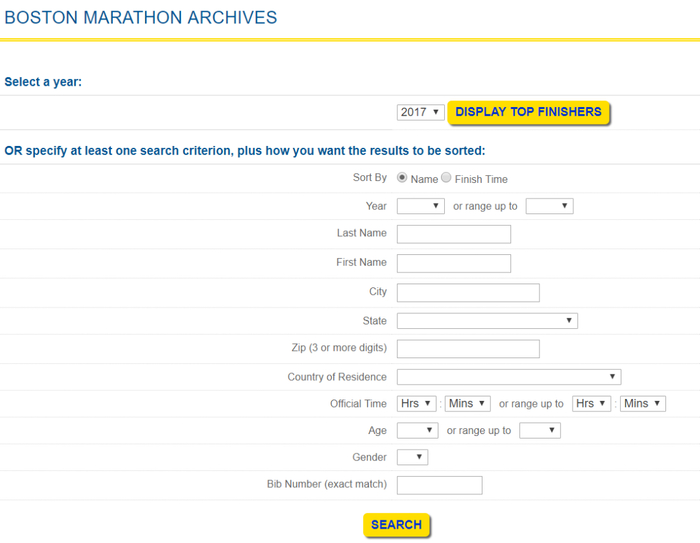Screen dimensions: 700x543
Task: Open the Age start dropdown
Action: pos(417,430)
